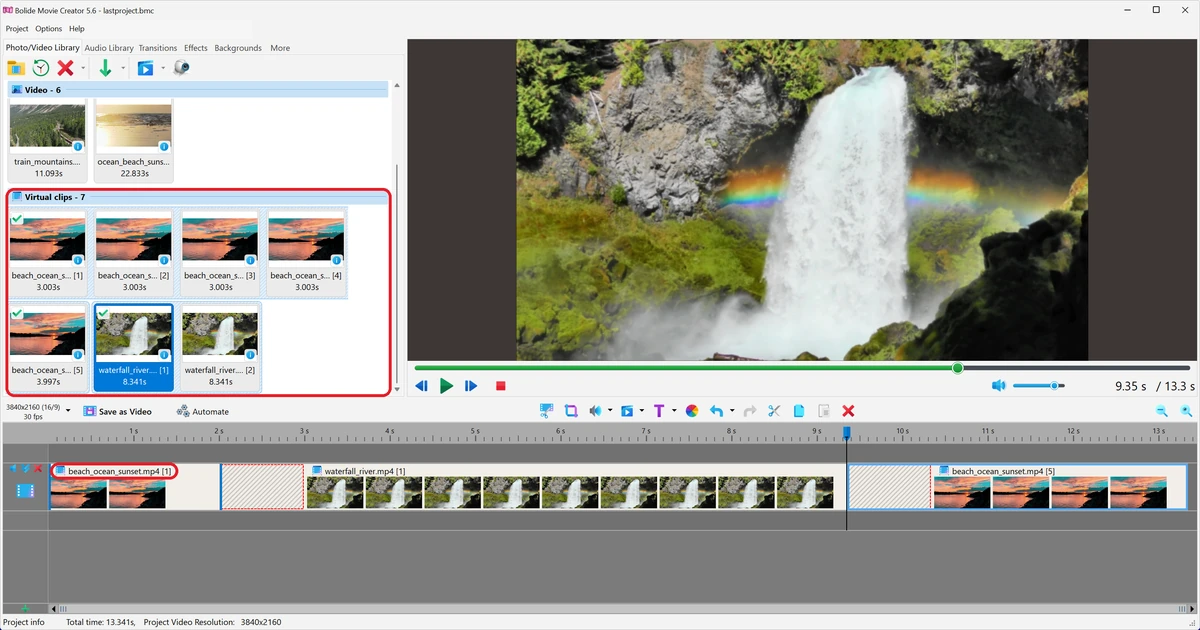Image resolution: width=1200 pixels, height=630 pixels.
Task: Click the preview seek bar handle
Action: pyautogui.click(x=957, y=368)
